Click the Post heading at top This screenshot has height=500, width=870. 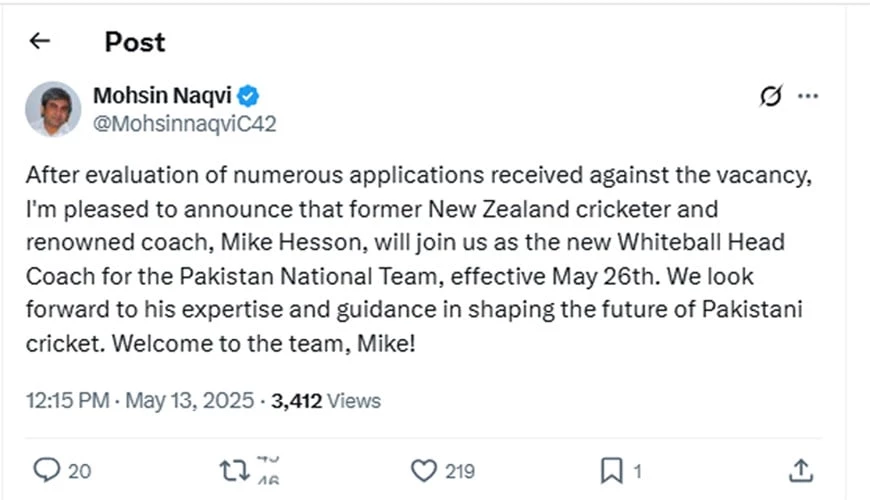tap(135, 41)
